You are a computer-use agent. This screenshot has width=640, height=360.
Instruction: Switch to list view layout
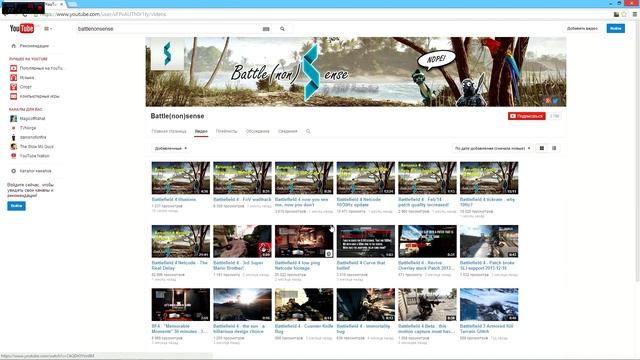click(x=554, y=148)
